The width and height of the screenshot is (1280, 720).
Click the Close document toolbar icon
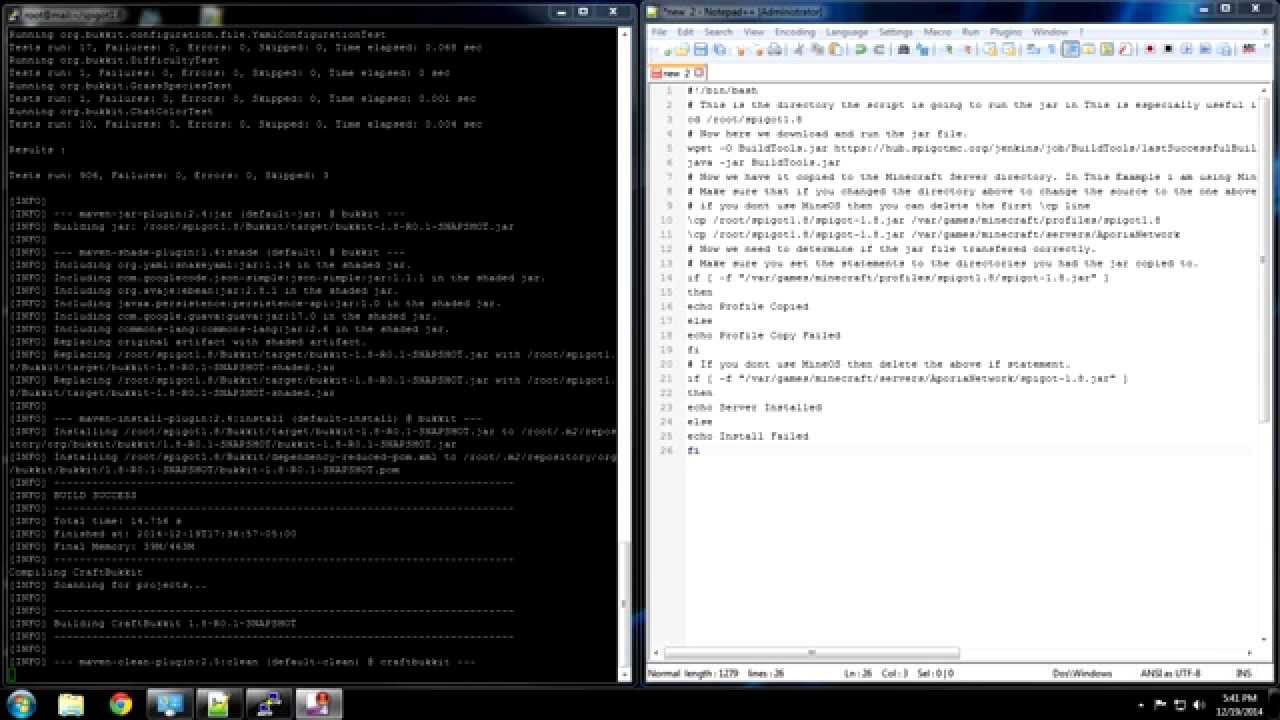(x=741, y=49)
